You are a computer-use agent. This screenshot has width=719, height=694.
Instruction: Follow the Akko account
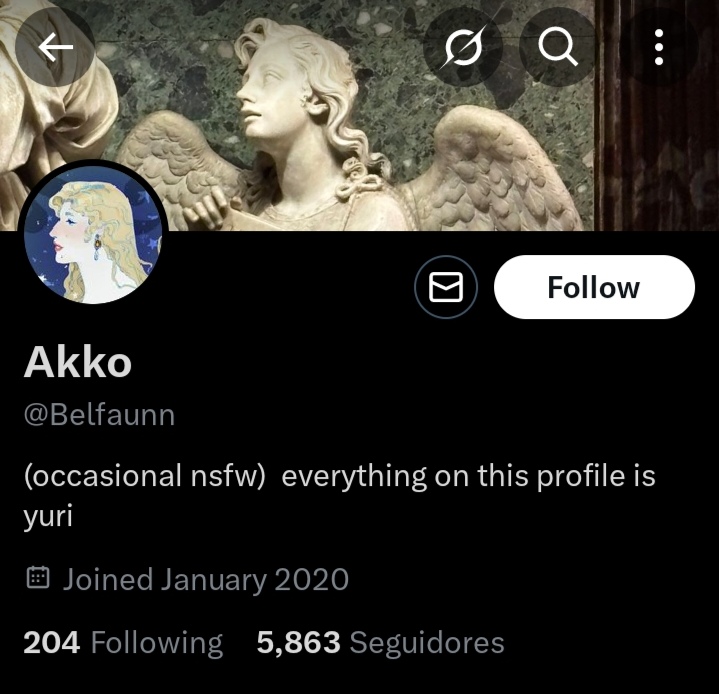point(594,287)
